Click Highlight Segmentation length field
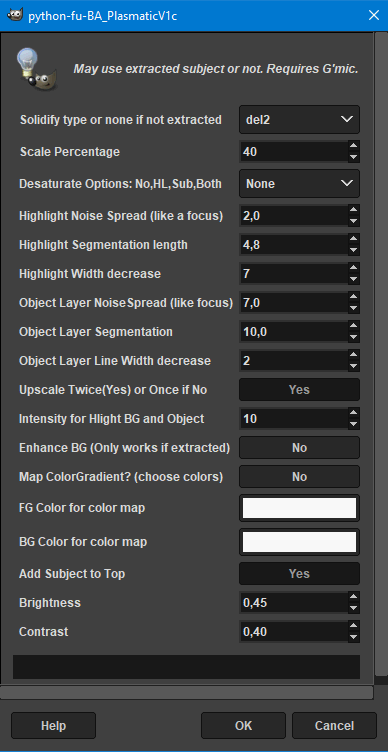The height and width of the screenshot is (752, 388). tap(294, 245)
